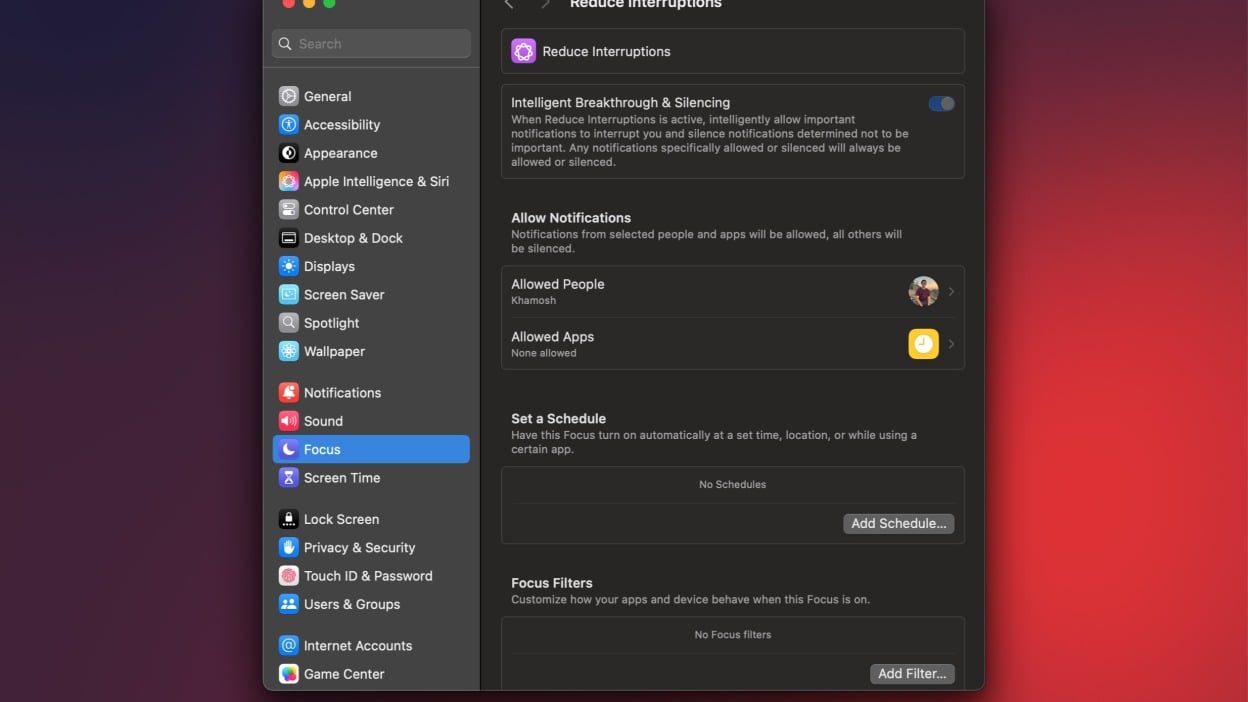Open Desktop & Dock icon
Screen dimensions: 1248x702
(289, 238)
